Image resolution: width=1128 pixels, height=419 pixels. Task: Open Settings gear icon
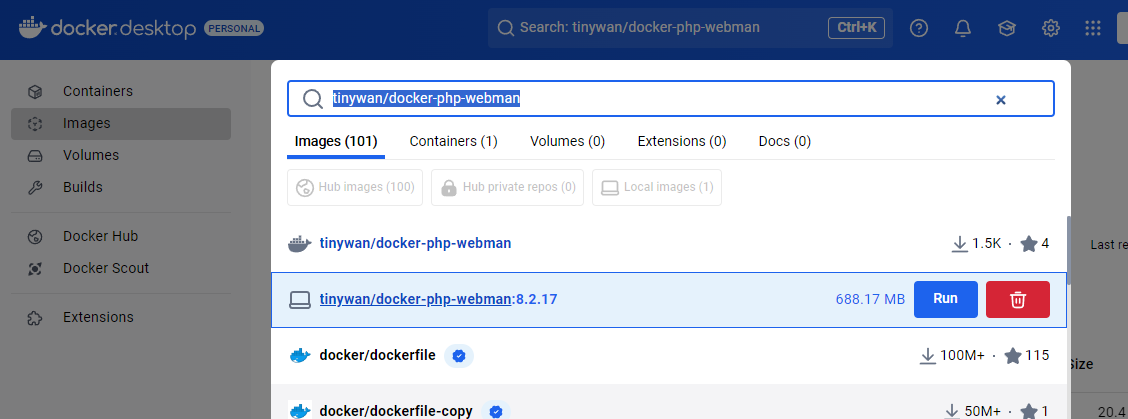pos(1051,28)
